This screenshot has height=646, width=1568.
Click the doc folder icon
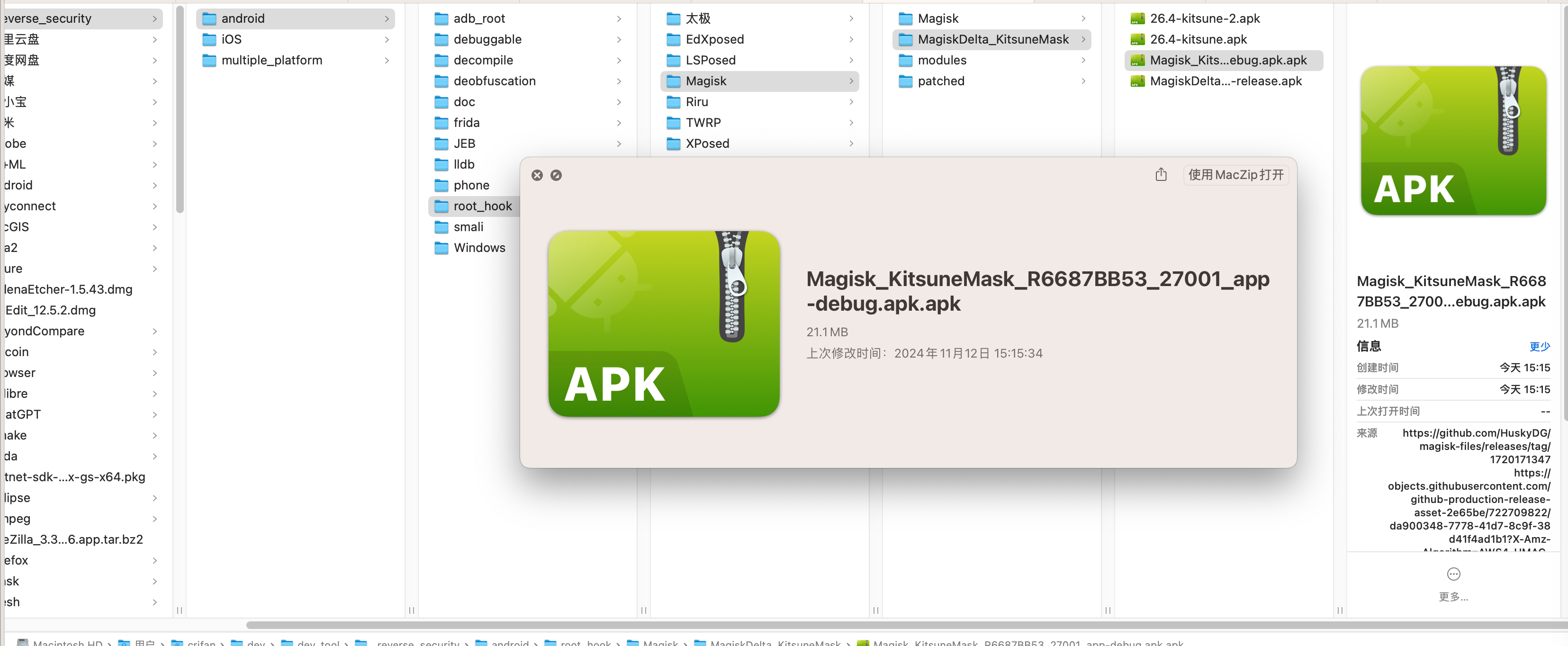[x=442, y=101]
